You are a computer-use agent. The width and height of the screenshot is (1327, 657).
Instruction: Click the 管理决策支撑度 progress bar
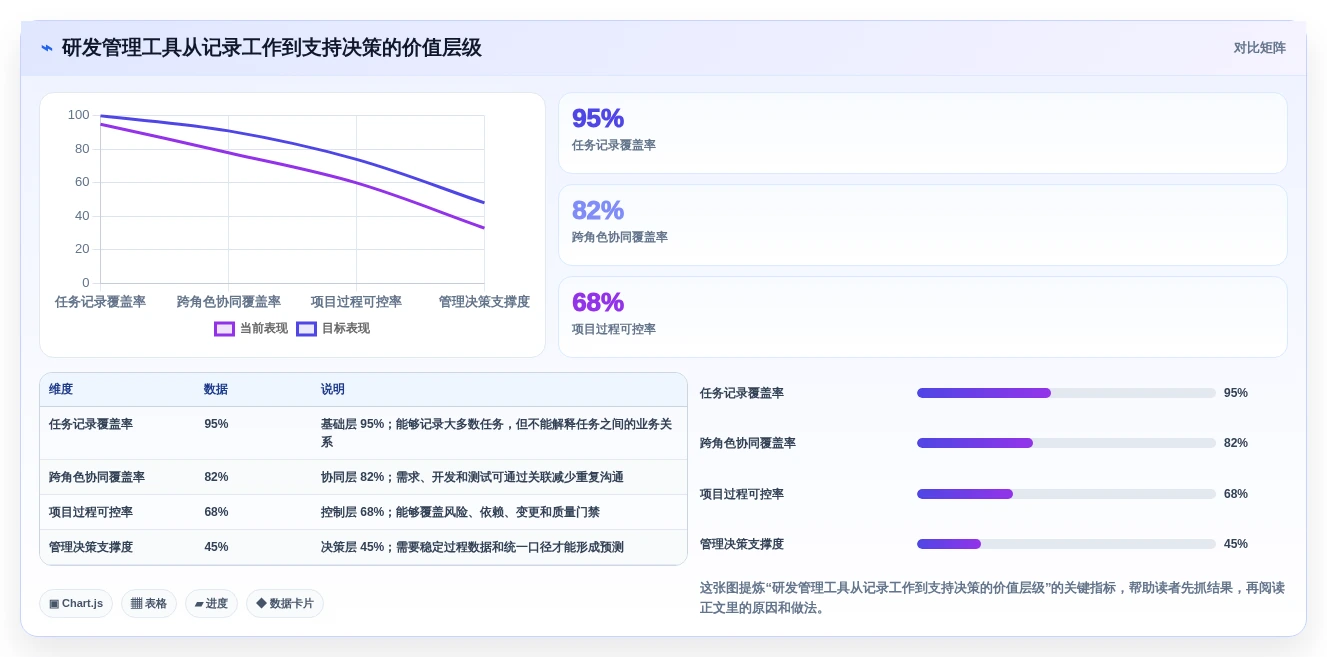coord(1066,544)
